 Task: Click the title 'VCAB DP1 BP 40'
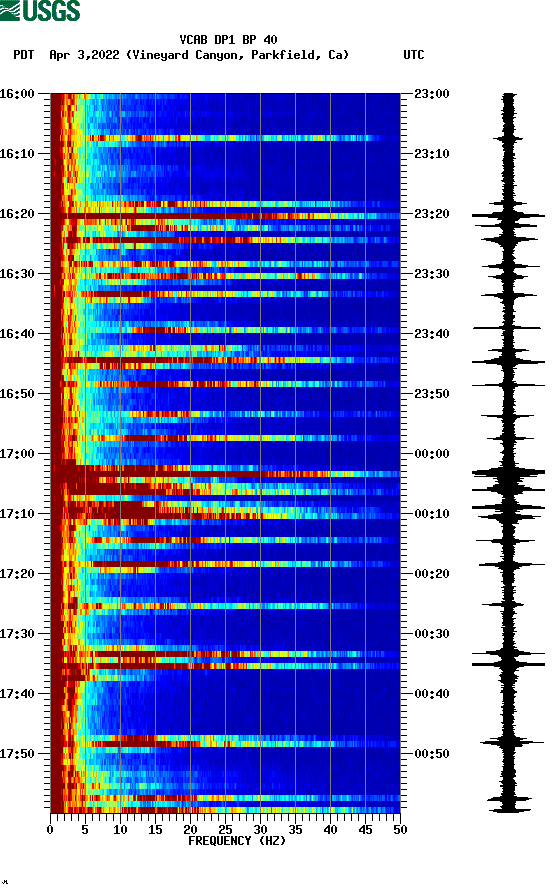(x=228, y=40)
